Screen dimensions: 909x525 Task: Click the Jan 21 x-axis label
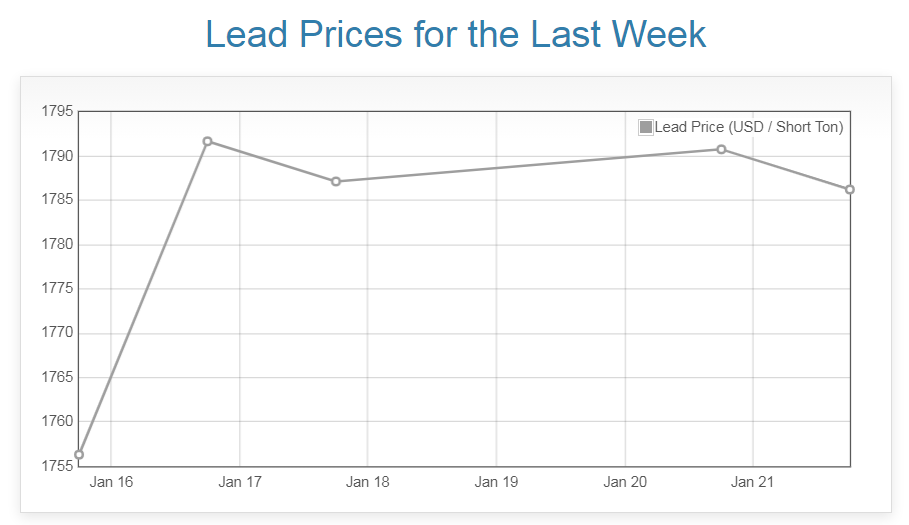click(x=753, y=482)
